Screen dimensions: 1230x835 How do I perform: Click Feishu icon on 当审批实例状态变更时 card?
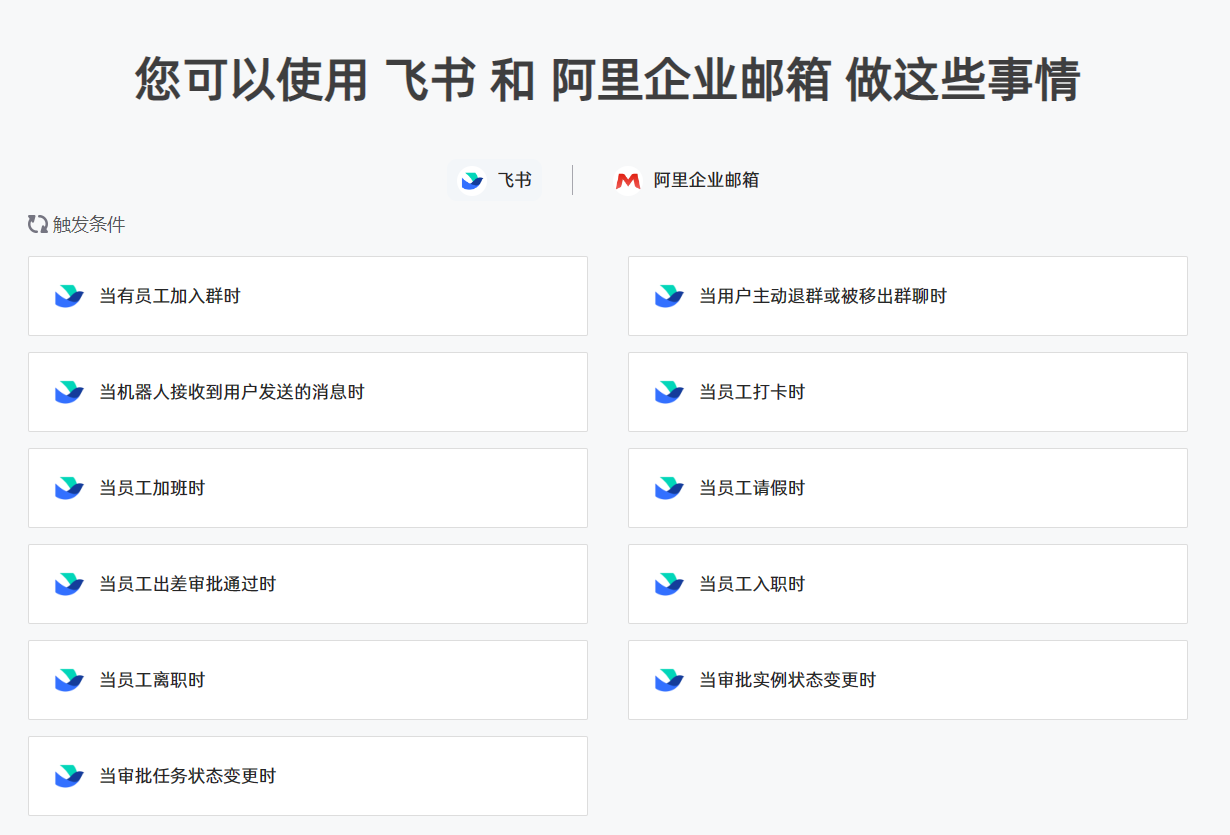(669, 680)
